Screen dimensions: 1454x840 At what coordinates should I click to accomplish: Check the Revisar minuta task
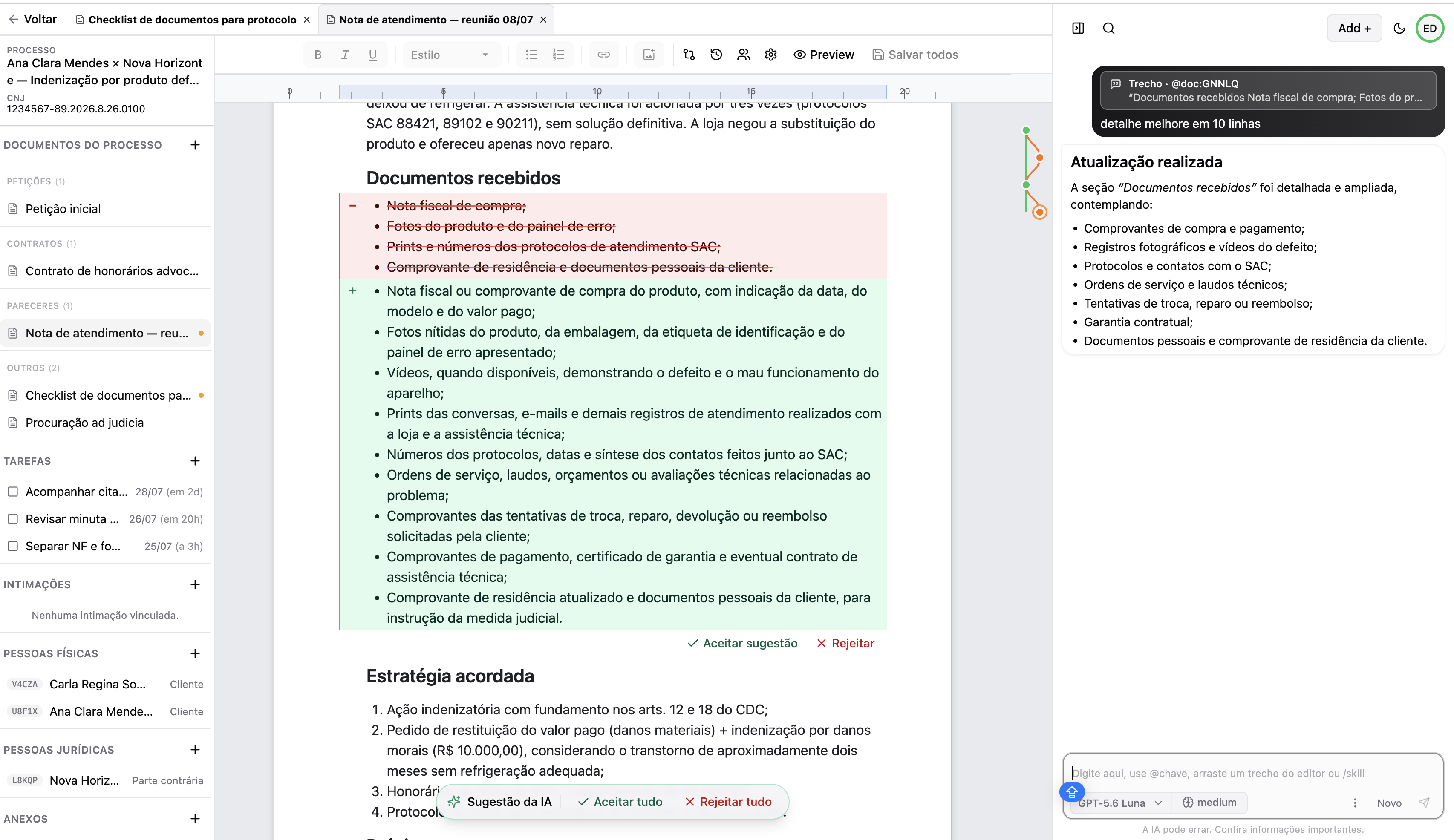tap(13, 519)
